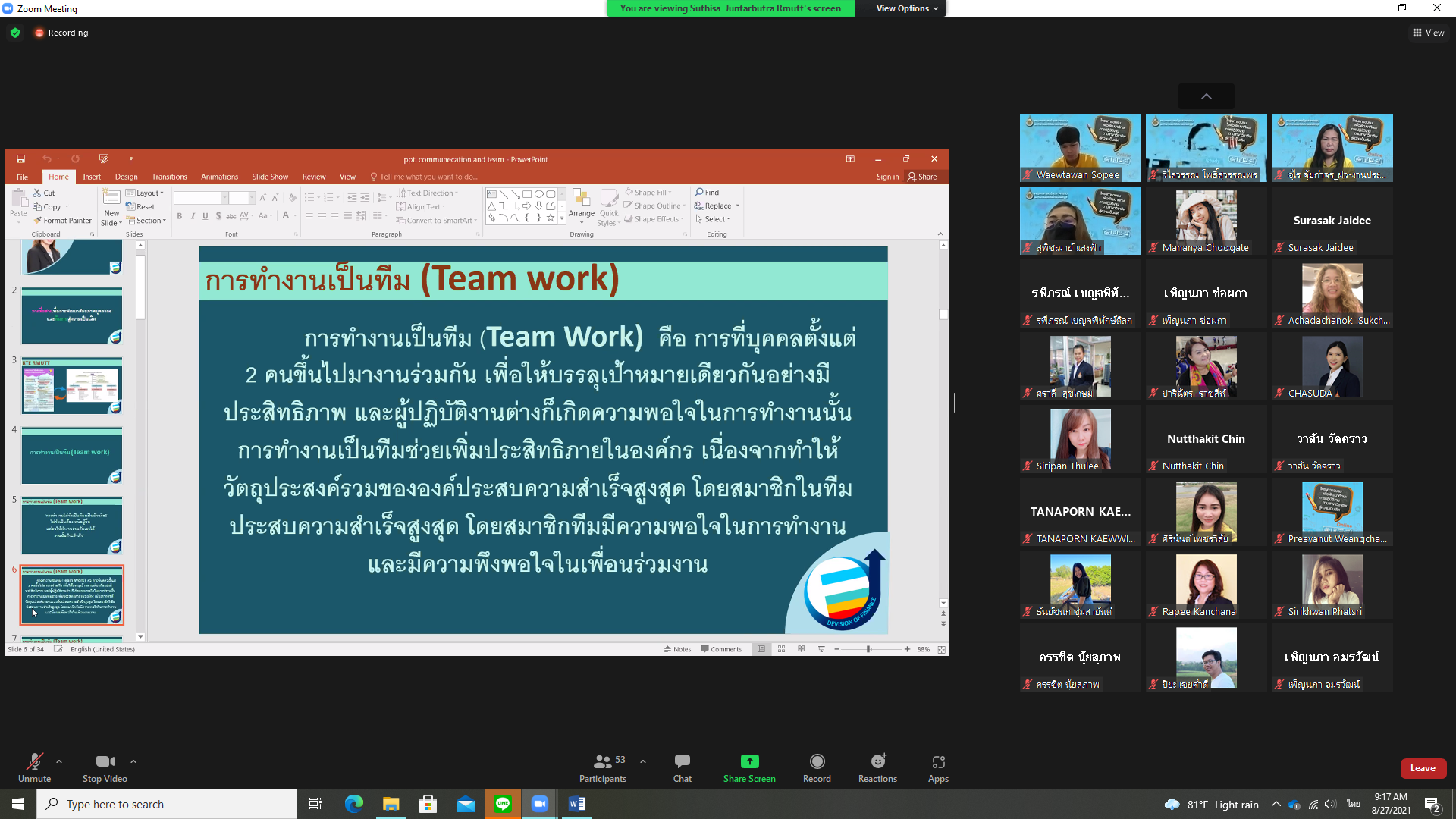Screen dimensions: 1456x819
Task: Unmute the microphone in Zoom
Action: pyautogui.click(x=34, y=767)
